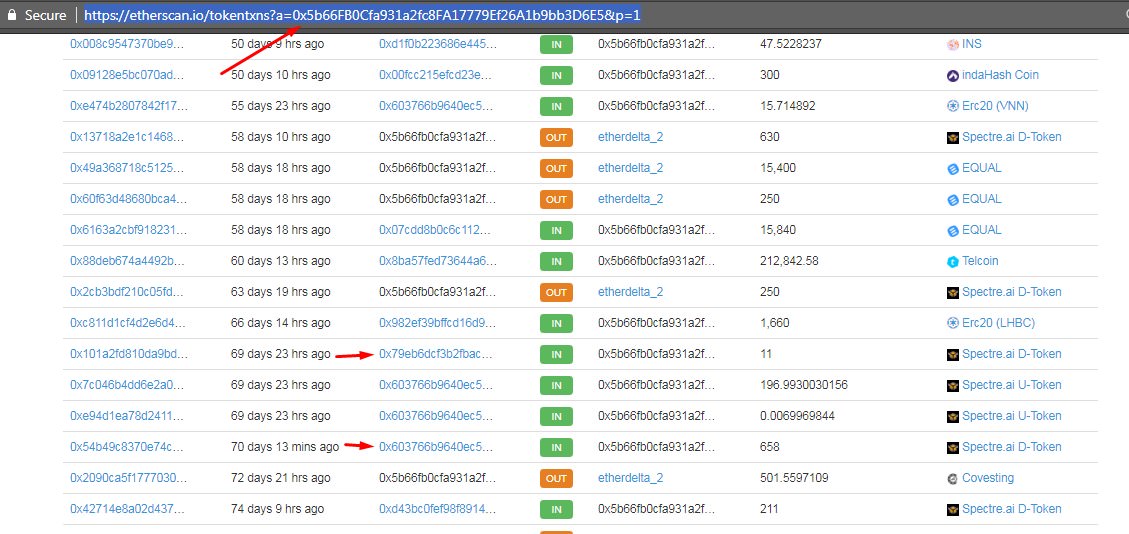Click the age '74 days 9 hrs ago'
1129x534 pixels.
(277, 509)
